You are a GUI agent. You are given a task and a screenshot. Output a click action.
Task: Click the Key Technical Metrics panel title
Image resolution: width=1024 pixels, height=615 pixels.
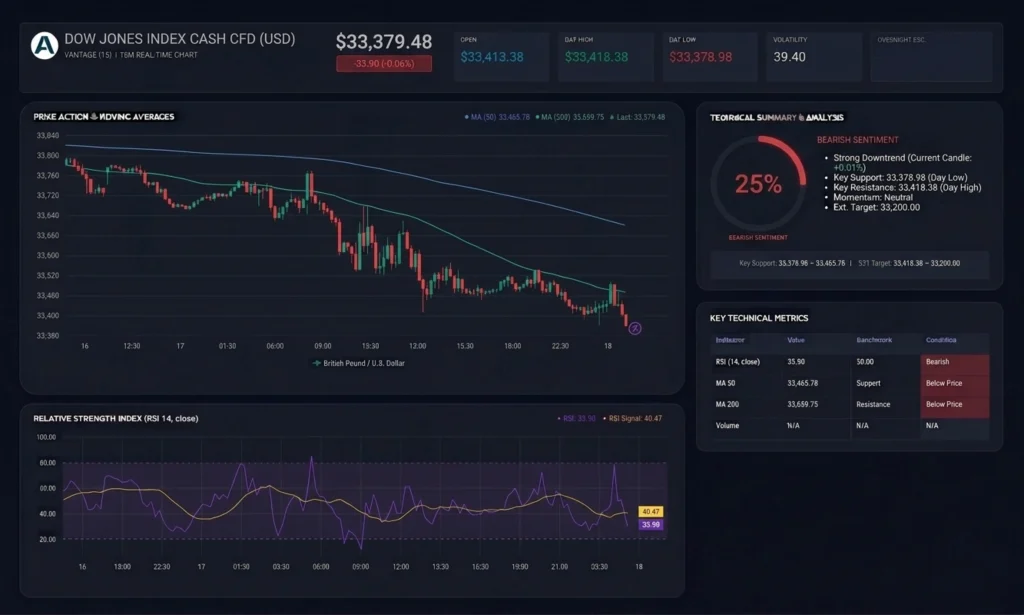759,318
